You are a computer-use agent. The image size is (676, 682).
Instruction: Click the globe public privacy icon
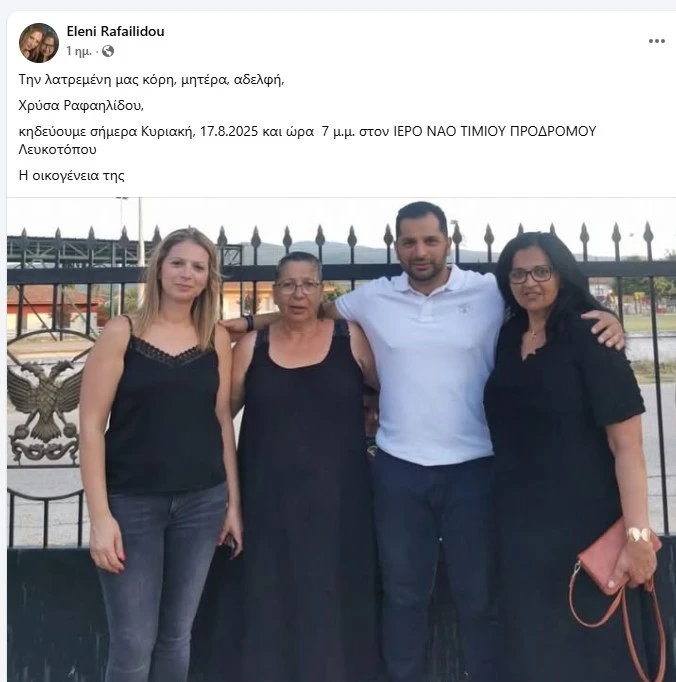[x=108, y=51]
